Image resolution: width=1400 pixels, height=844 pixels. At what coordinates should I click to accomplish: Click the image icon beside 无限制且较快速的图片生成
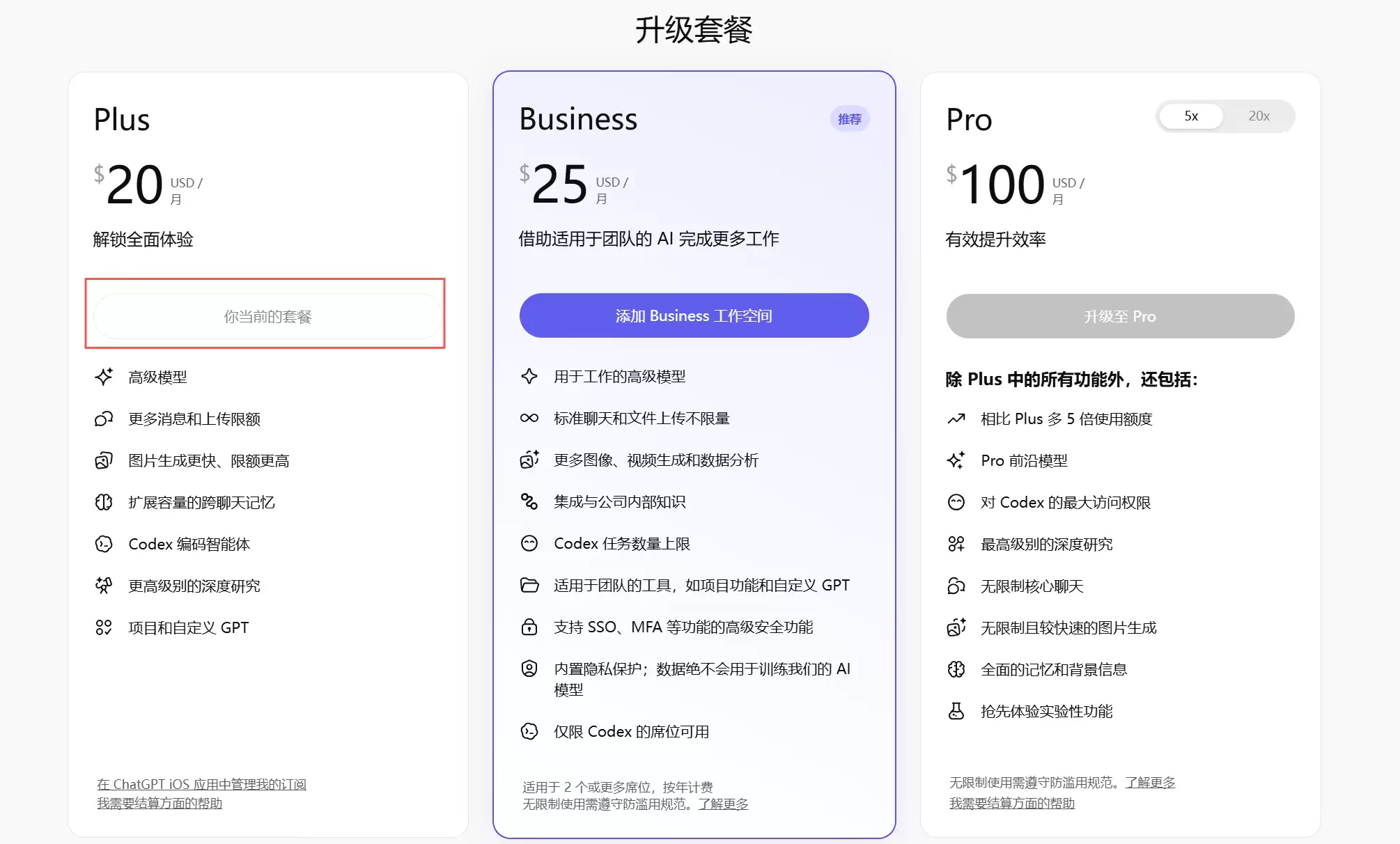pyautogui.click(x=956, y=627)
